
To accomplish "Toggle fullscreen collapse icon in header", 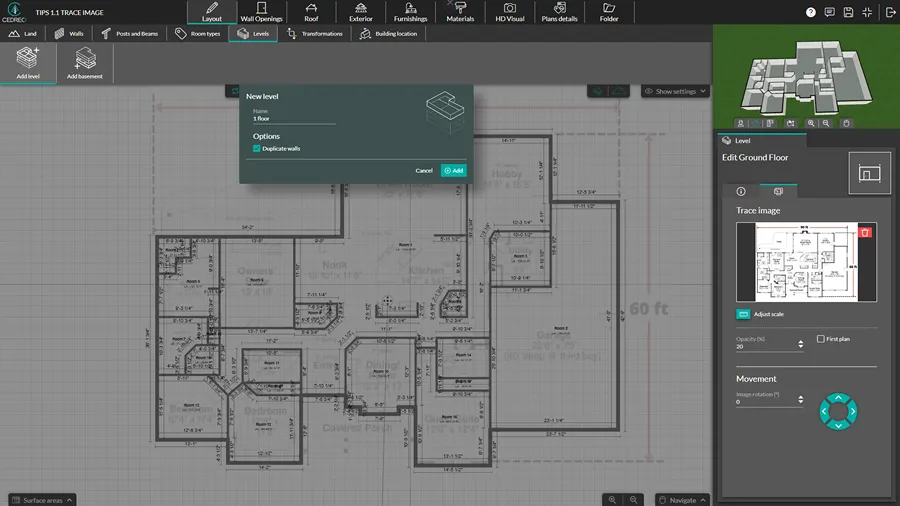I will [x=867, y=12].
